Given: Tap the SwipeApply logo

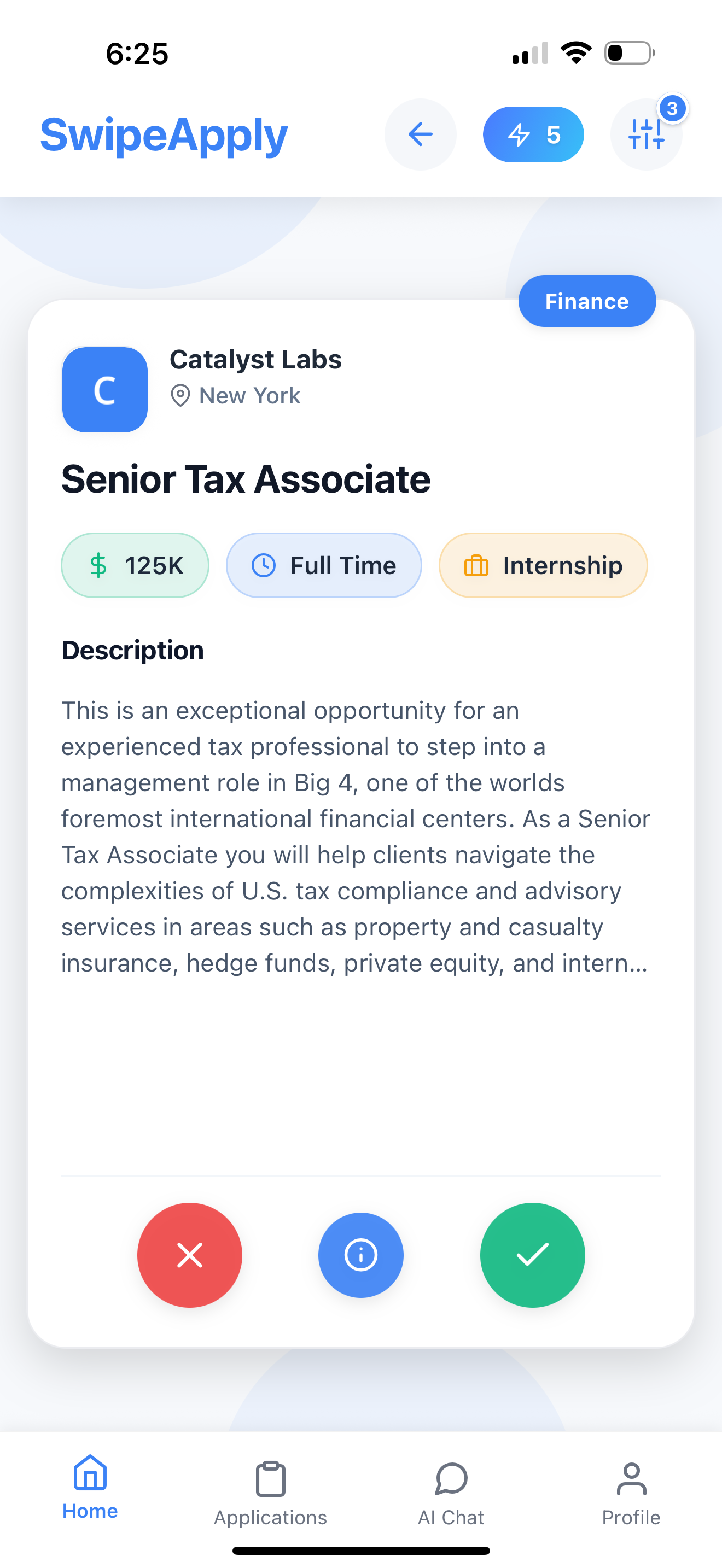Looking at the screenshot, I should coord(164,134).
